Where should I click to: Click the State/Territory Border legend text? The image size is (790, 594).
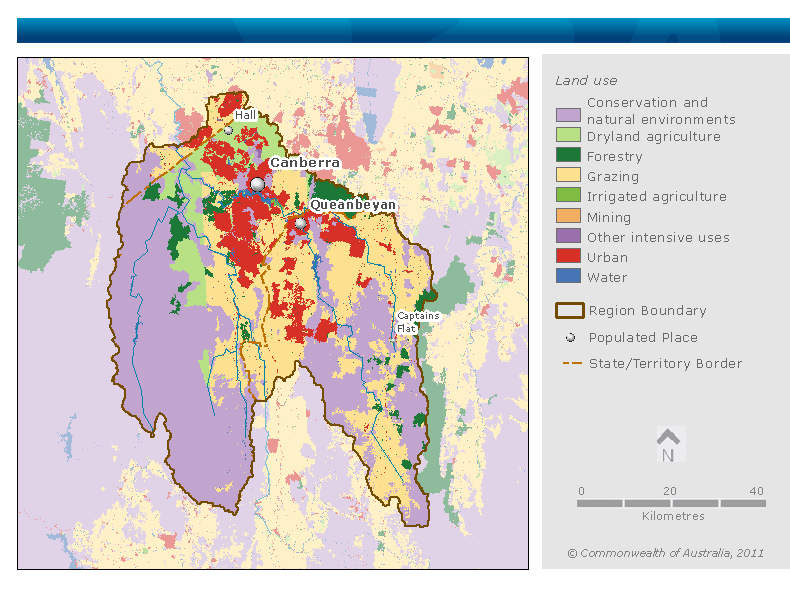(666, 363)
